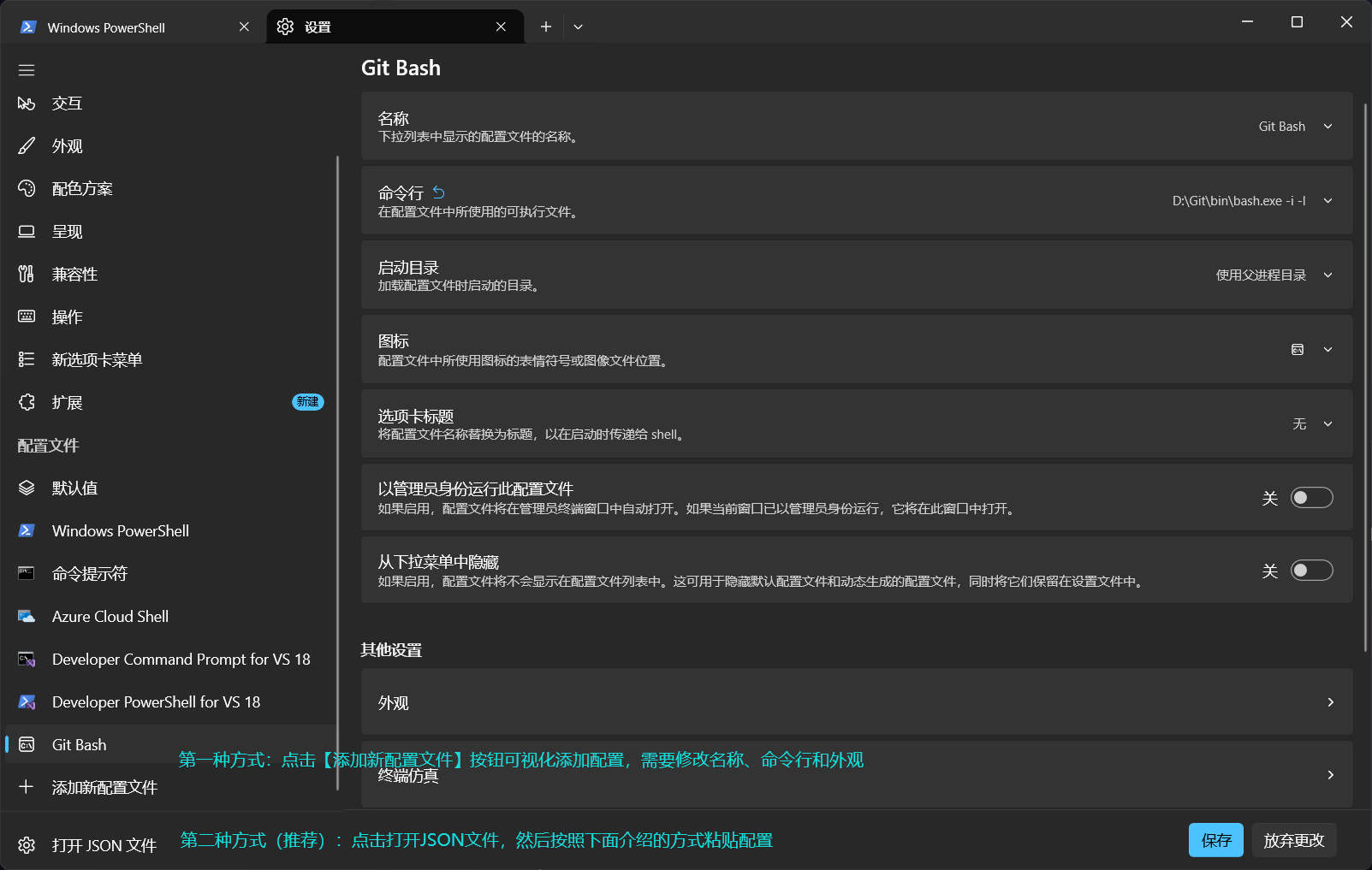Select 配色方案 in the settings sidebar
The image size is (1372, 870).
click(169, 189)
